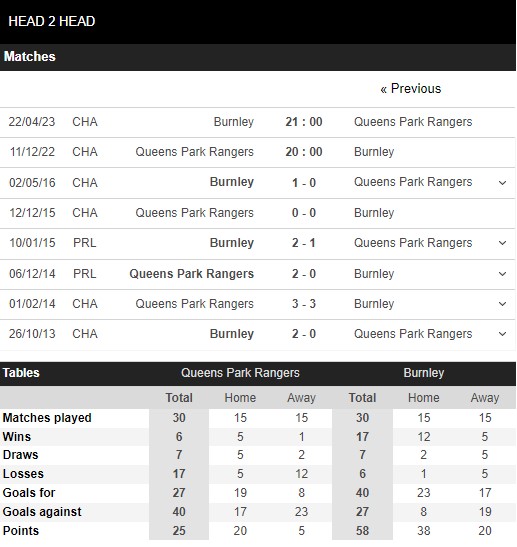
Task: Expand the 06/12/14 QPR 2-0 match chevron
Action: pos(502,274)
